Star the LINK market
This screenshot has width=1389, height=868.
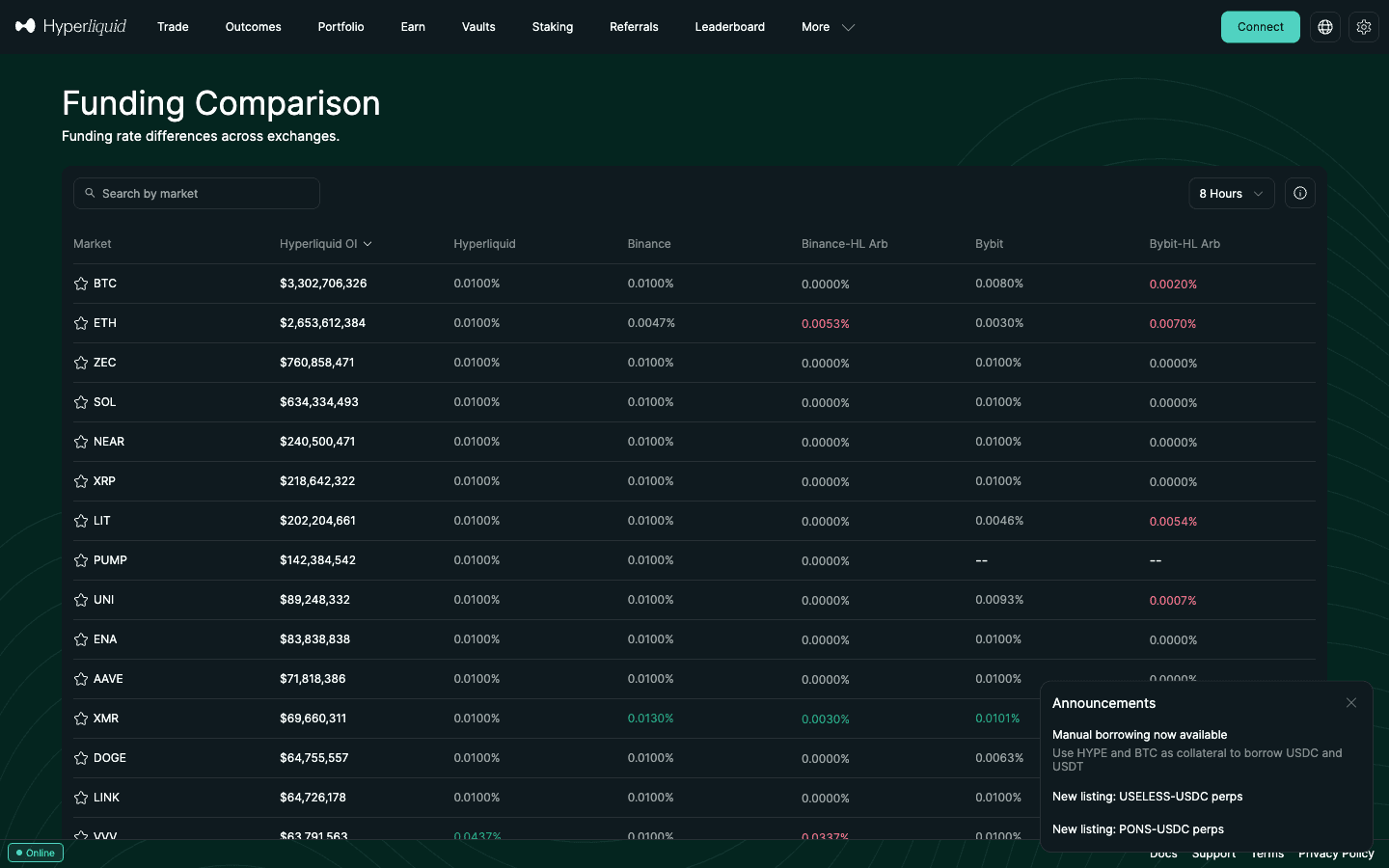pyautogui.click(x=81, y=798)
